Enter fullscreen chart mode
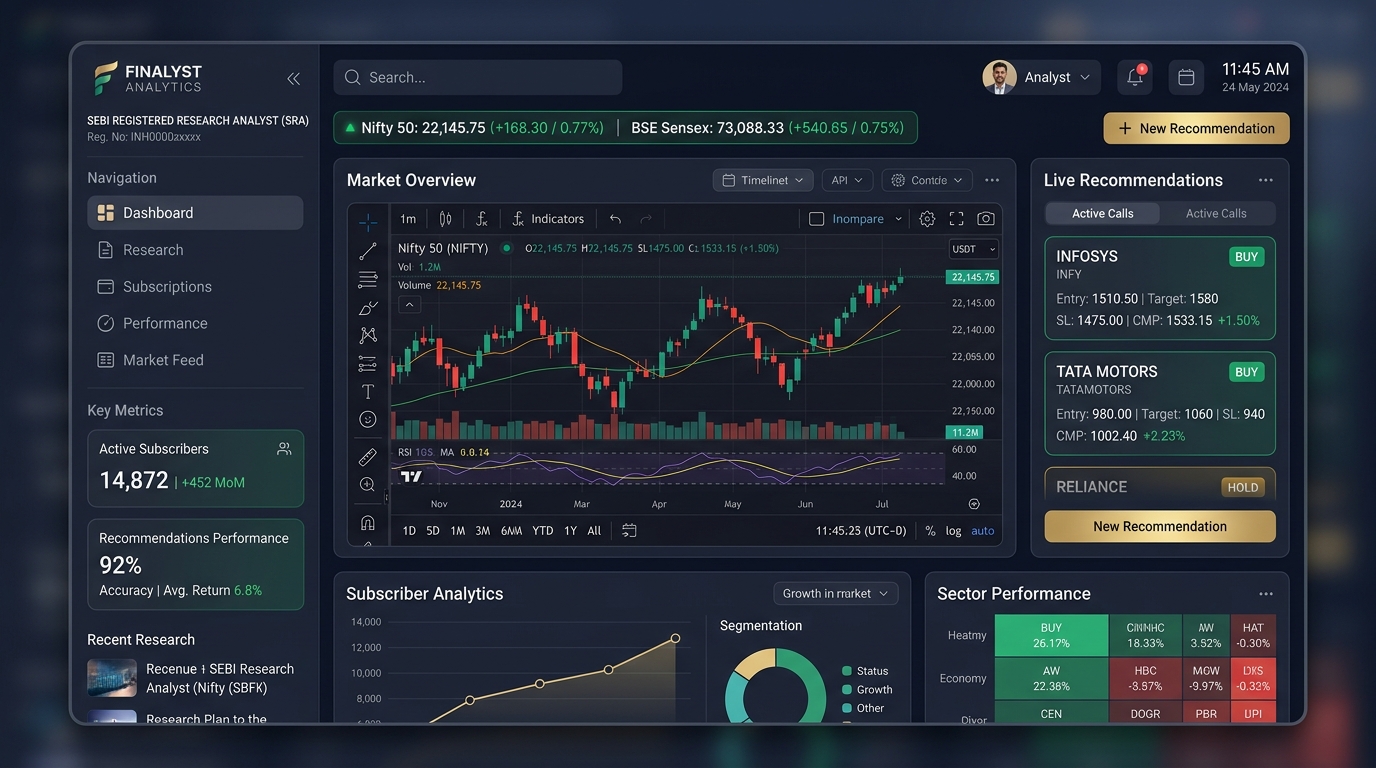Viewport: 1376px width, 768px height. [x=956, y=219]
